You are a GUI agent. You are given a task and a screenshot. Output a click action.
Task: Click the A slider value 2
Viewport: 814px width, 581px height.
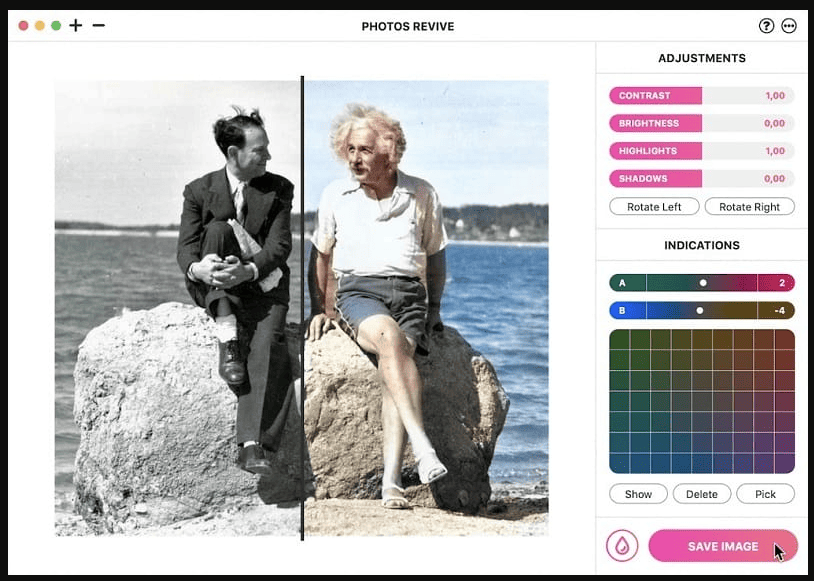tap(782, 283)
